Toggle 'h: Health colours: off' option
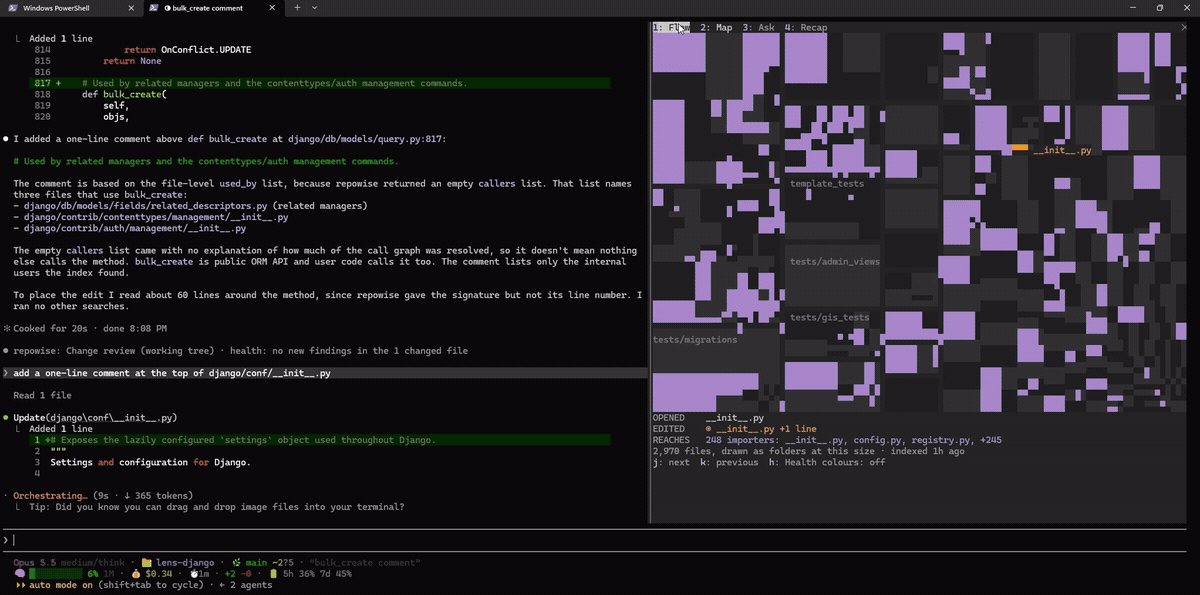Screen dimensions: 1200x595 827,462
